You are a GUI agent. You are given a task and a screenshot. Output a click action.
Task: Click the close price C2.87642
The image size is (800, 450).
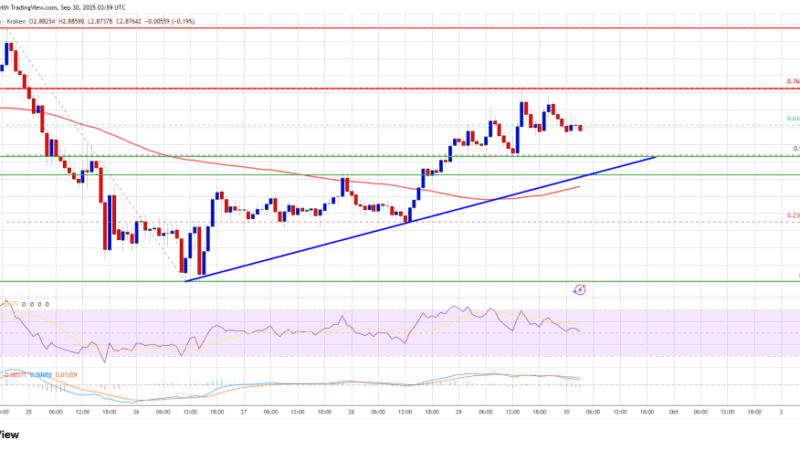coord(129,21)
